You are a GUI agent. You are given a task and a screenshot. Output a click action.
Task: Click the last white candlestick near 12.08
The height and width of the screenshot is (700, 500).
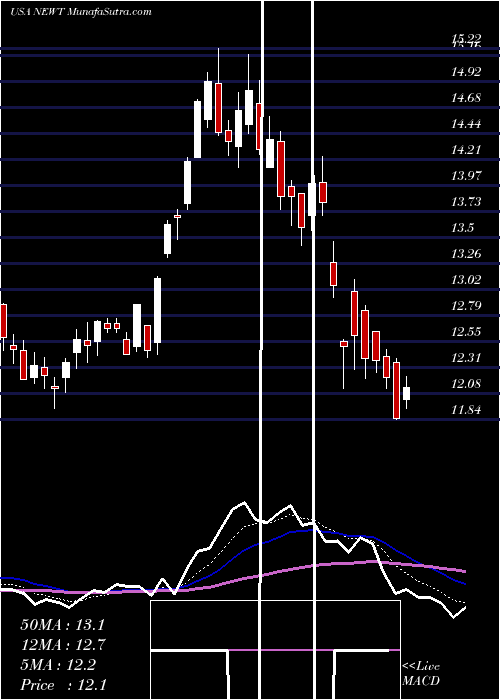click(406, 393)
